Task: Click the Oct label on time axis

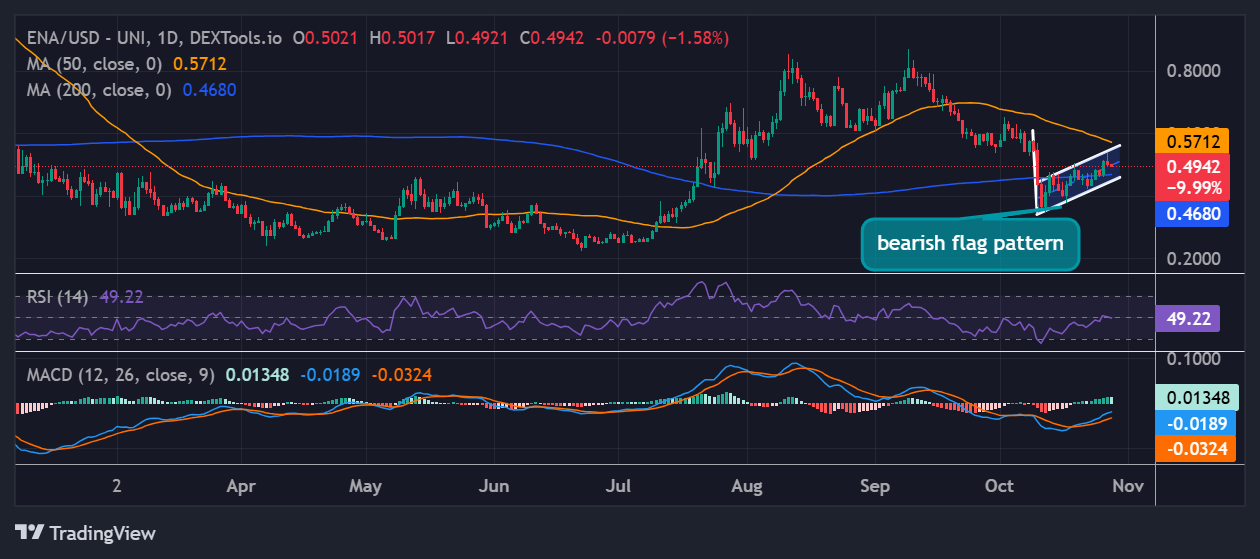Action: click(x=1001, y=486)
